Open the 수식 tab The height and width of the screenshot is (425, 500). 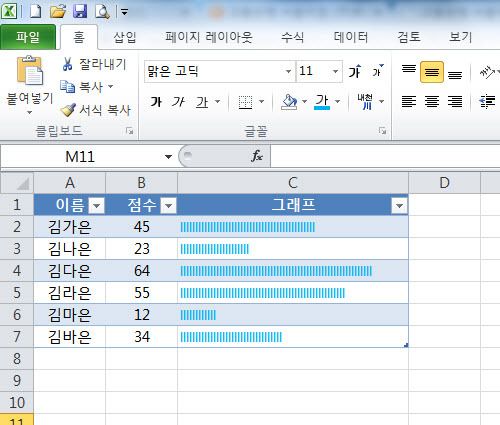tap(292, 37)
